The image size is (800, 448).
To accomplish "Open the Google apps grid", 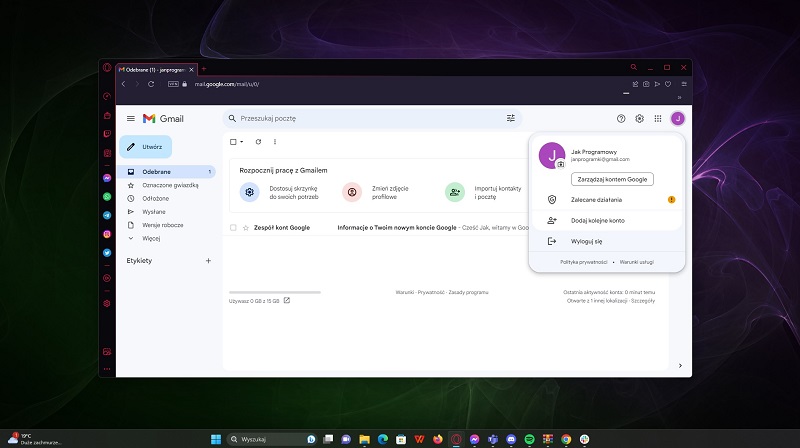I will pos(658,118).
